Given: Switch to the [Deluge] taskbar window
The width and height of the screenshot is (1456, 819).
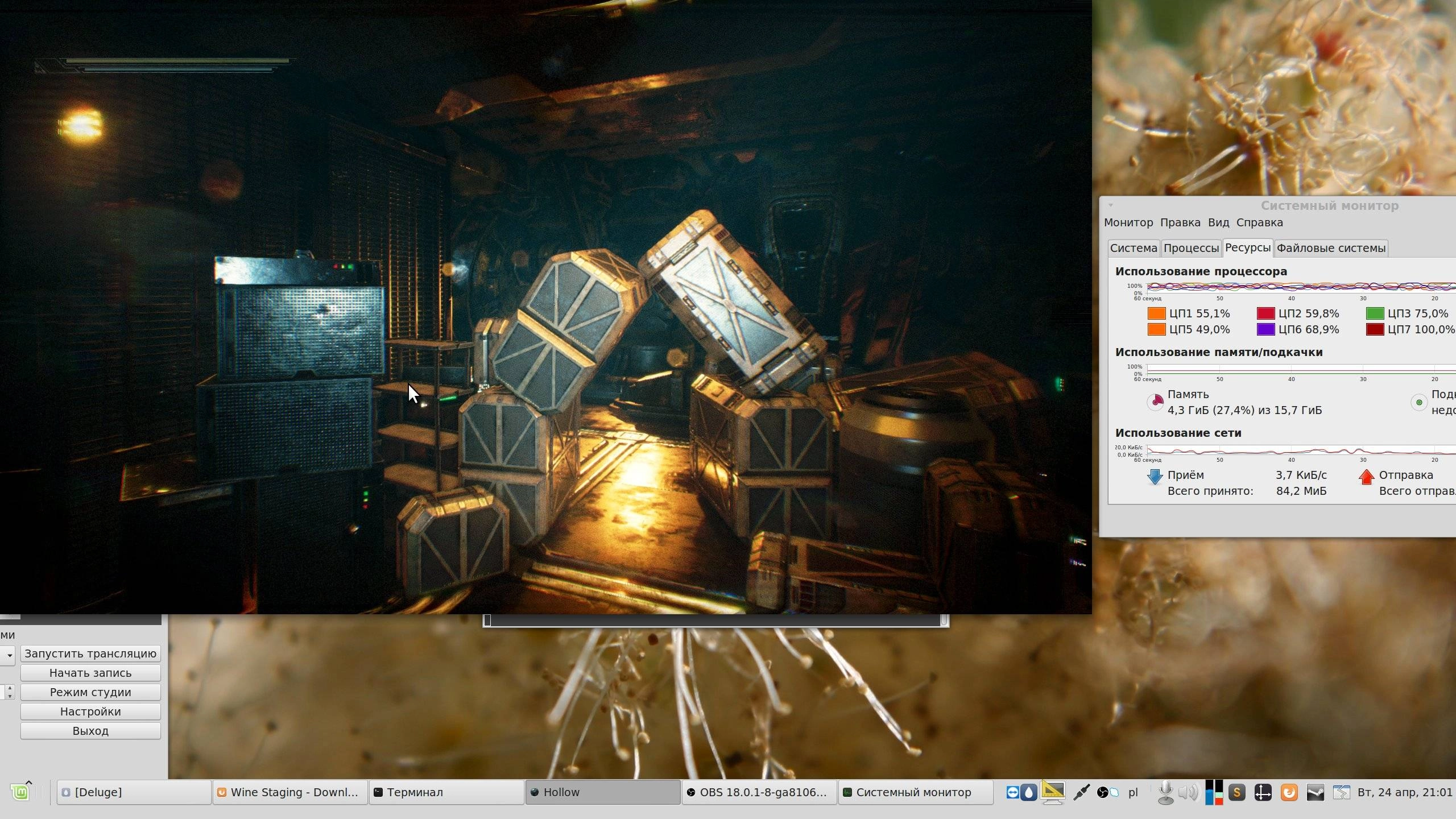Looking at the screenshot, I should click(134, 792).
